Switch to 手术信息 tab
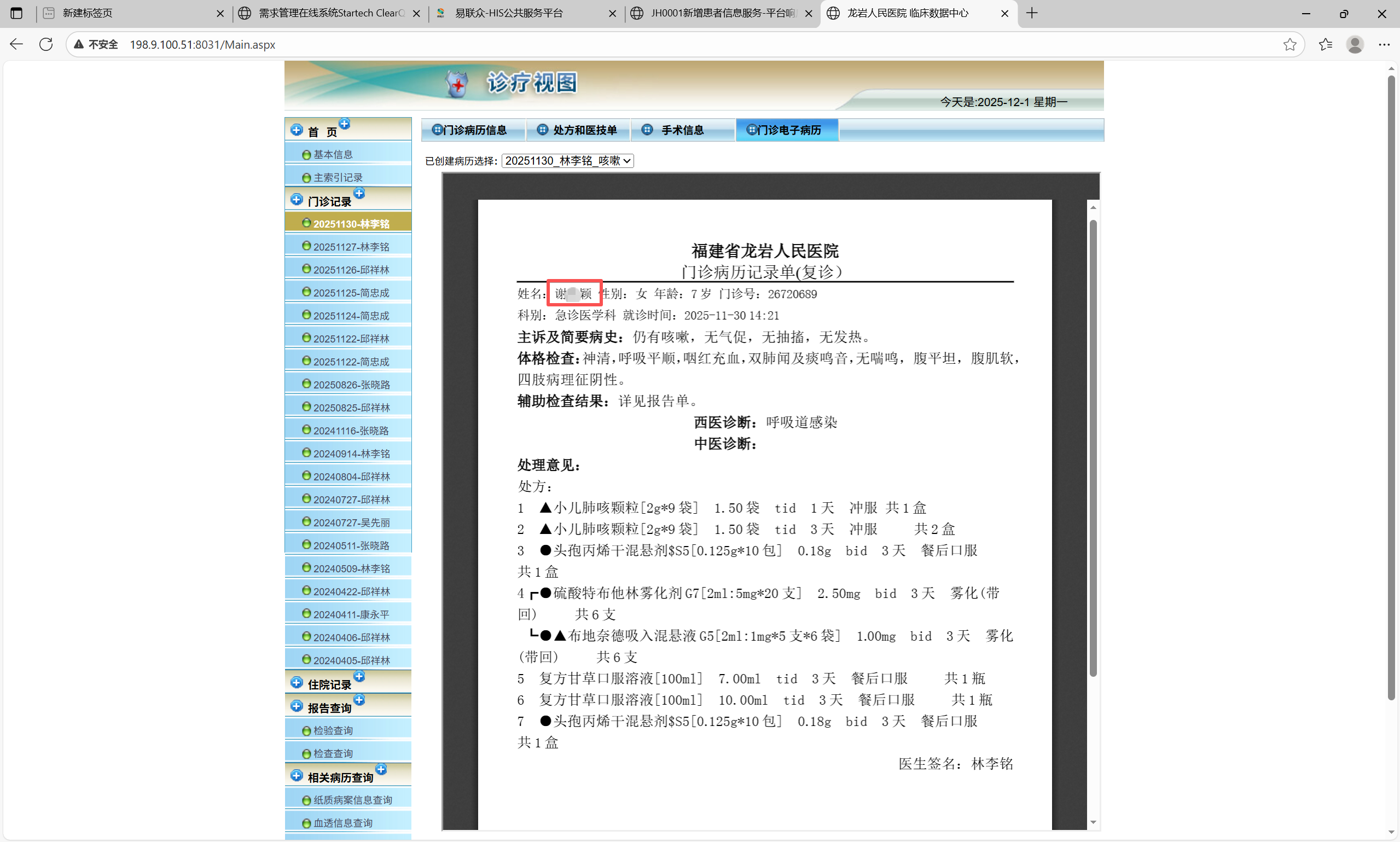 [682, 130]
